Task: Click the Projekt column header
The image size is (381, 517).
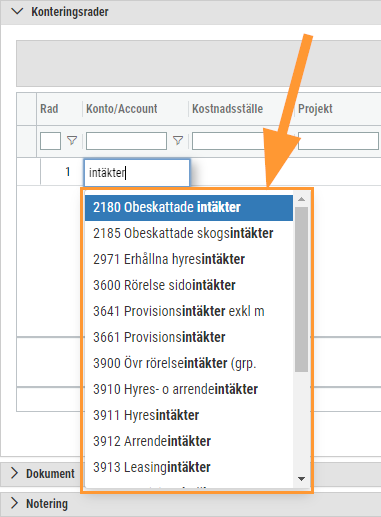Action: tap(315, 109)
